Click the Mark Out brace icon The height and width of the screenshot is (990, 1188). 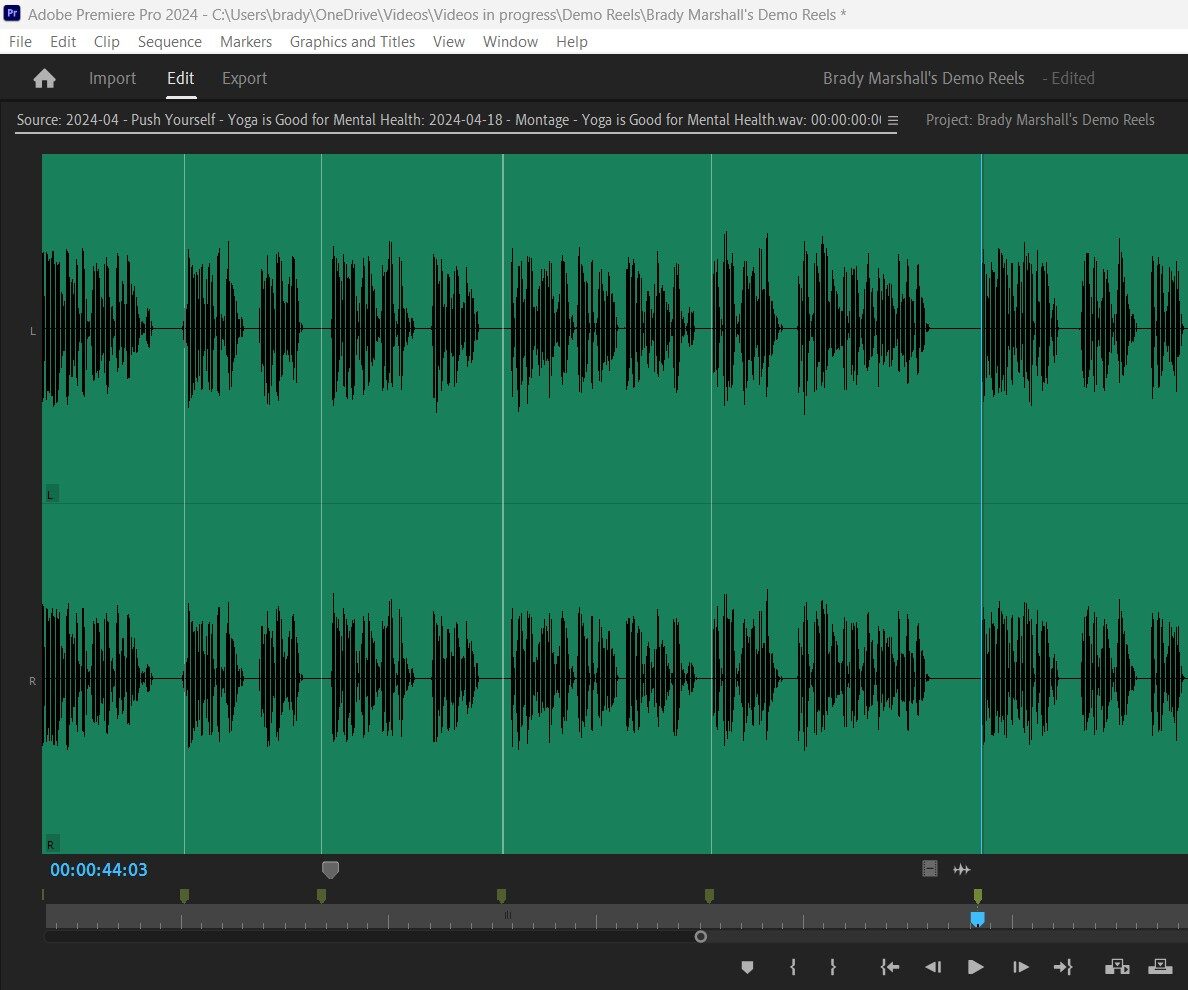[x=833, y=967]
